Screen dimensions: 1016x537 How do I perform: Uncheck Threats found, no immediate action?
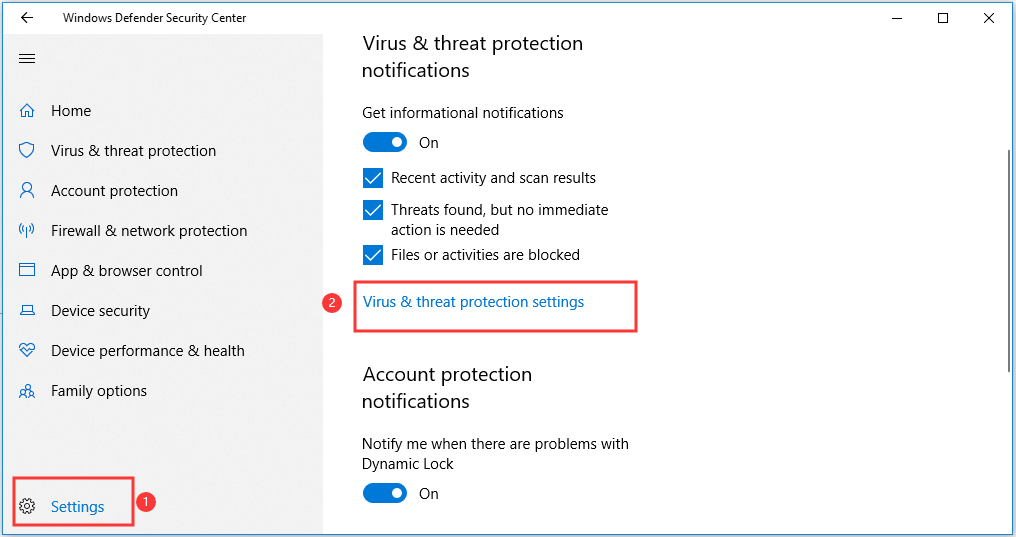(x=373, y=211)
